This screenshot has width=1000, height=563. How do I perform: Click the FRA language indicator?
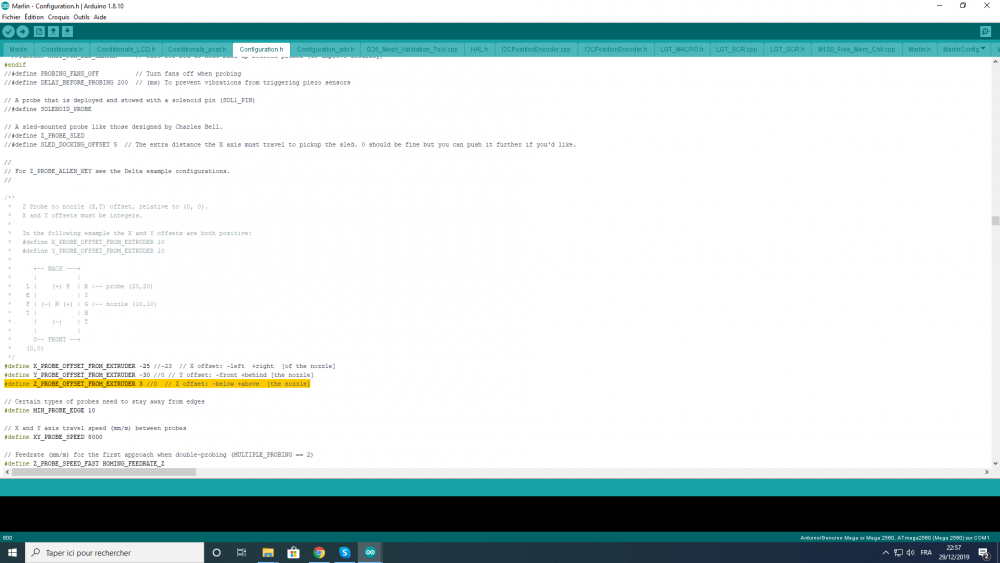(x=926, y=553)
